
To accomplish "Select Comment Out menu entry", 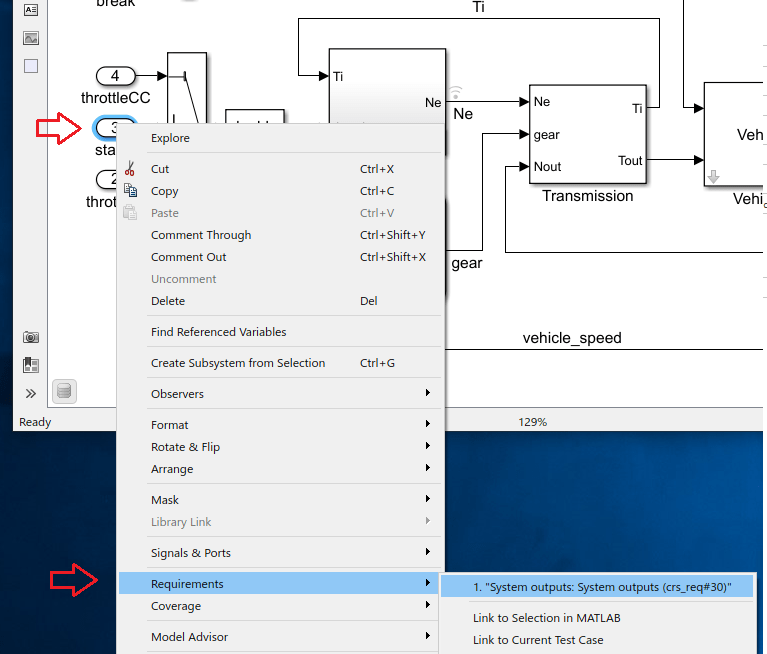I will point(188,257).
